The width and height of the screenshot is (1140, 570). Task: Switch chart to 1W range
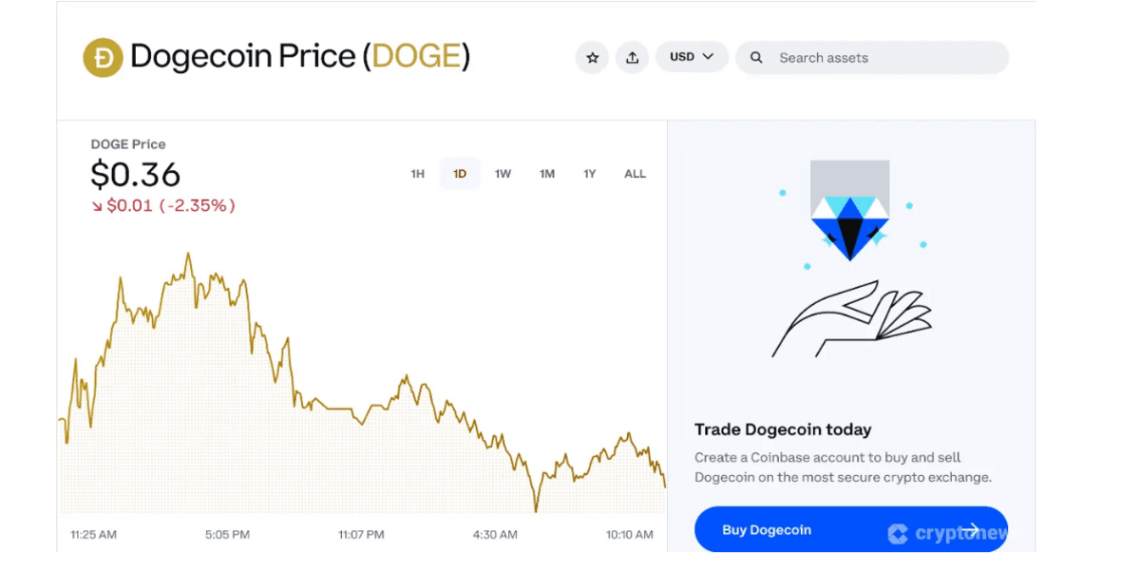click(x=503, y=174)
